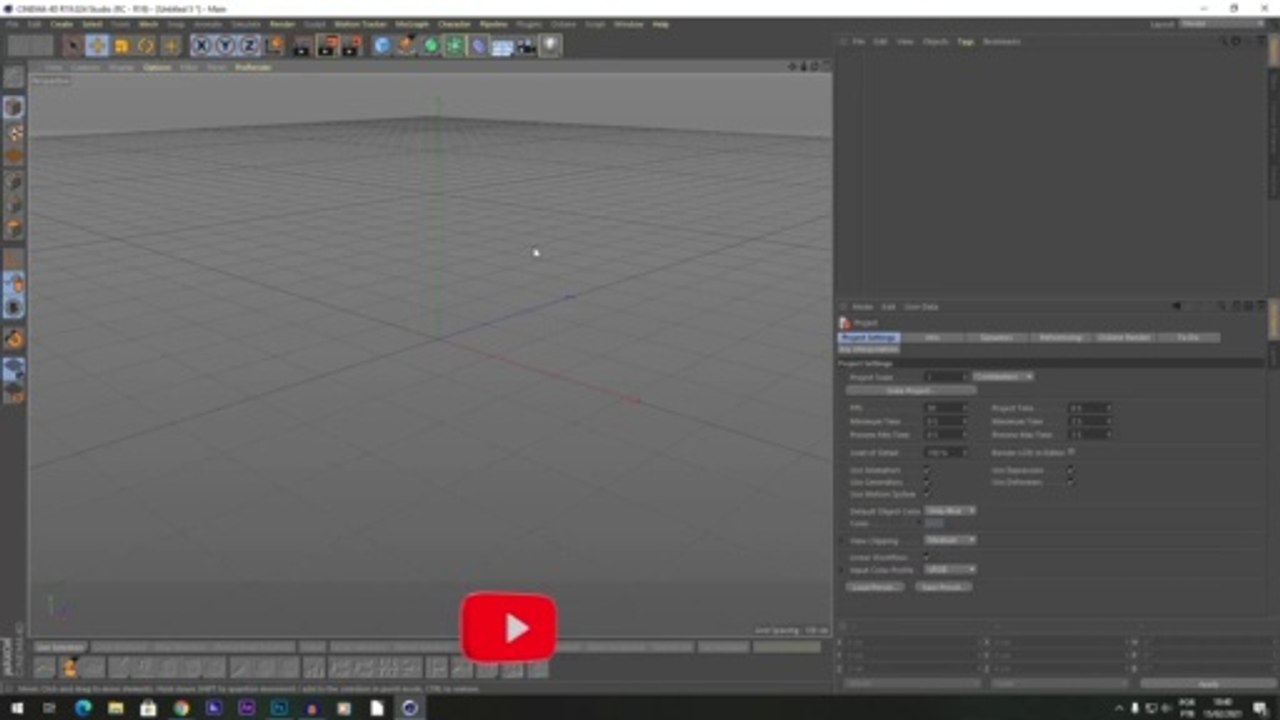The height and width of the screenshot is (720, 1280).
Task: Switch to the Dynamics tab
Action: click(996, 338)
